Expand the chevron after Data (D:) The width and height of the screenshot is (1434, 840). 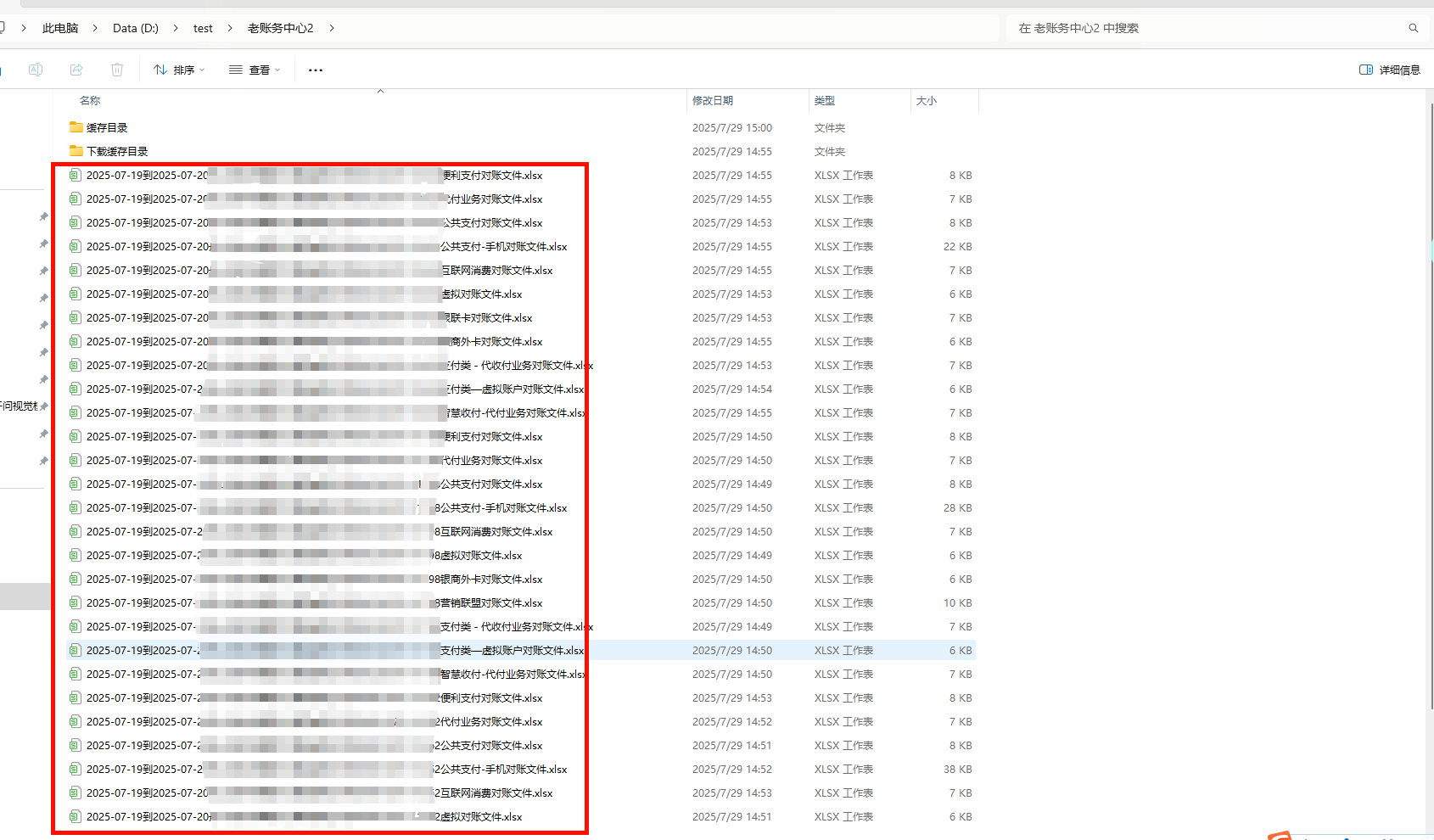click(176, 28)
